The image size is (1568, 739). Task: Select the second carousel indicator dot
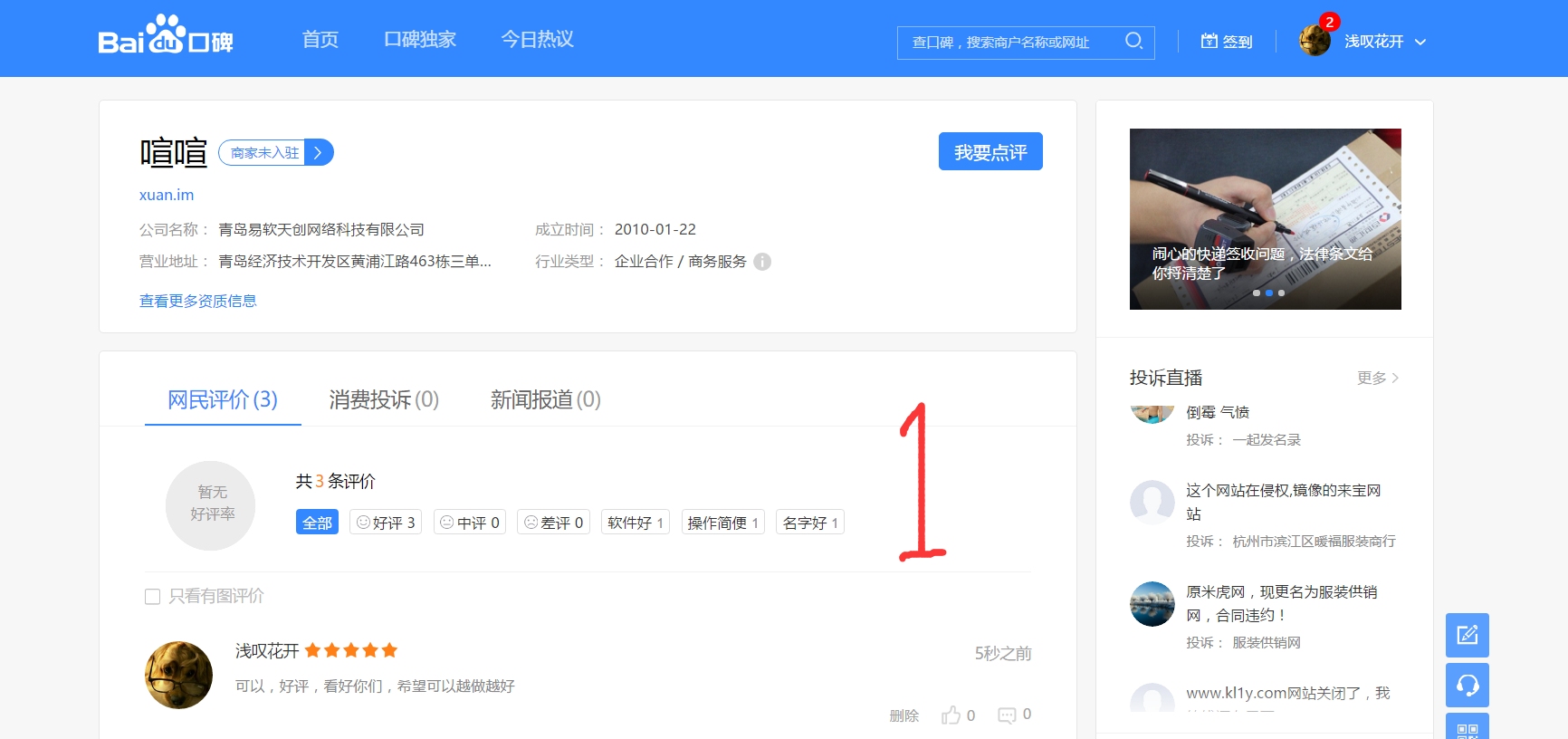click(1269, 293)
